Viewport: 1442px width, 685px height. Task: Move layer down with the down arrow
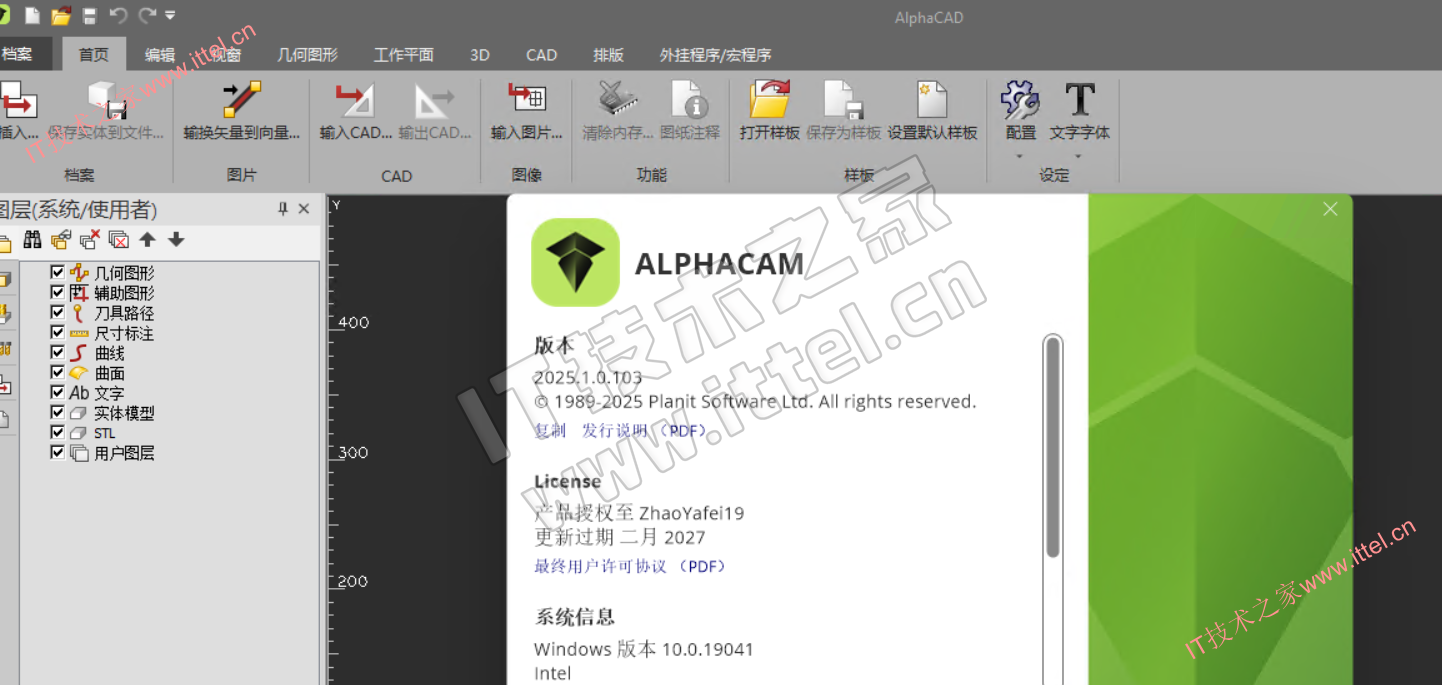coord(176,240)
